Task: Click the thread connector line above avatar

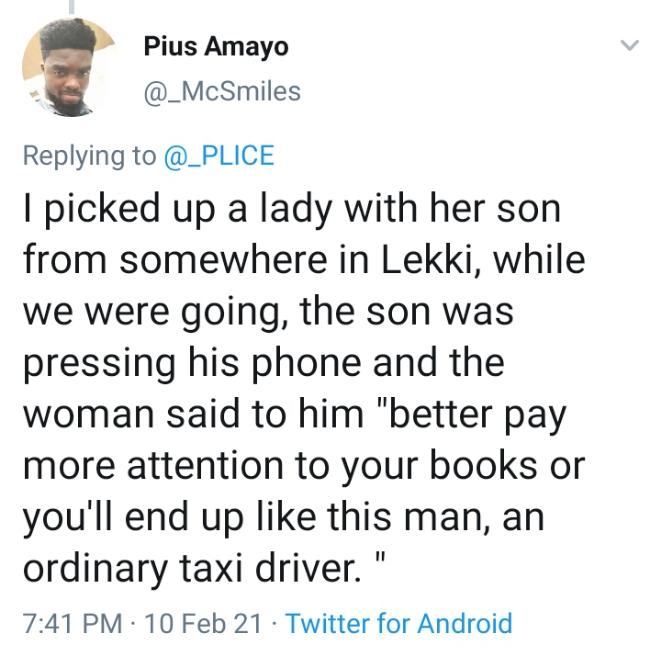Action: point(70,8)
